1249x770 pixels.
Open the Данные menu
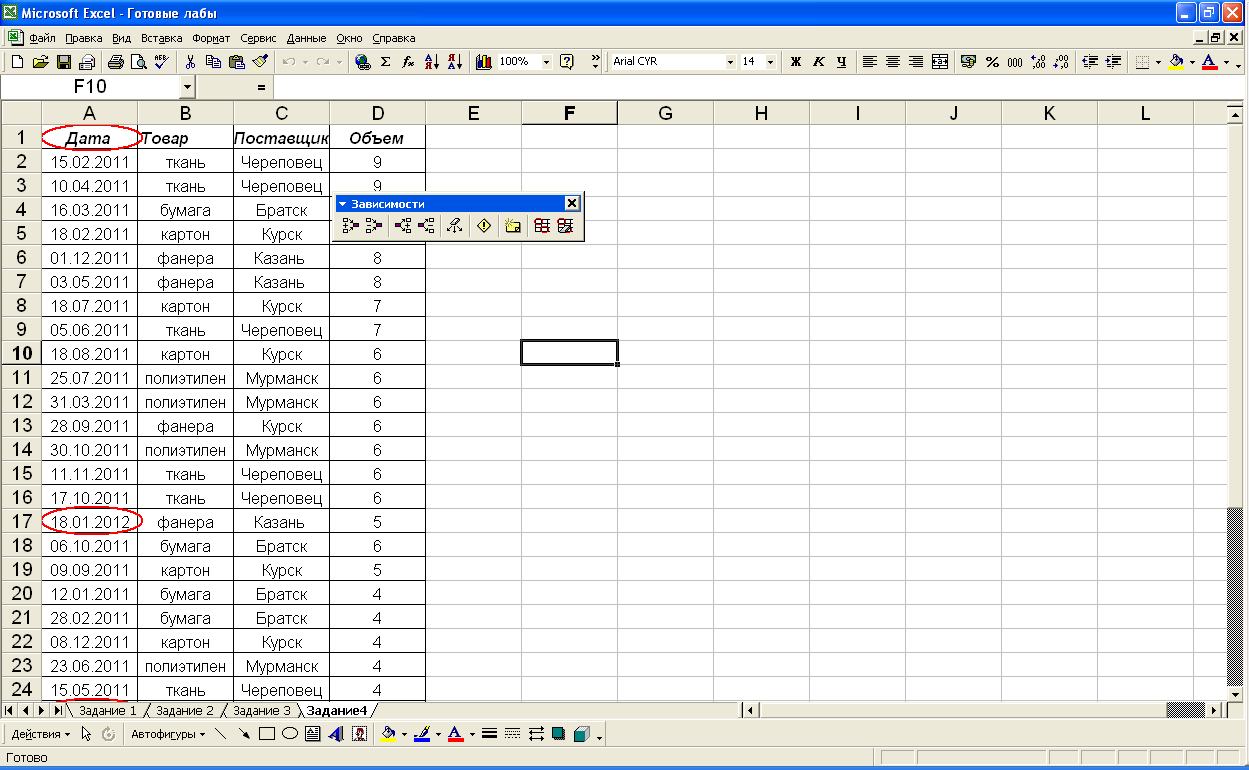[306, 38]
